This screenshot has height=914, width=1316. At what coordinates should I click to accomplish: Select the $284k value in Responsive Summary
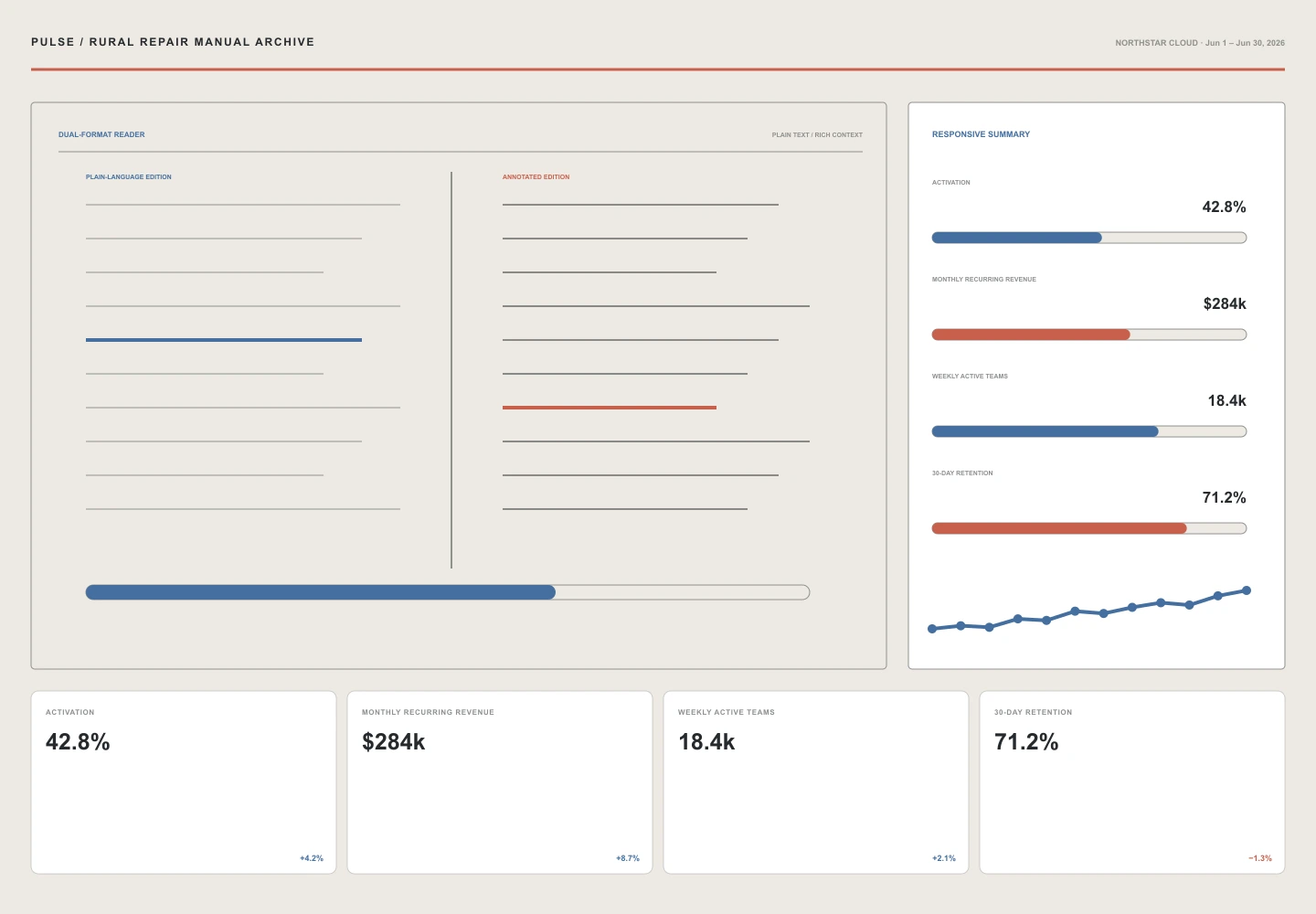(x=1225, y=304)
